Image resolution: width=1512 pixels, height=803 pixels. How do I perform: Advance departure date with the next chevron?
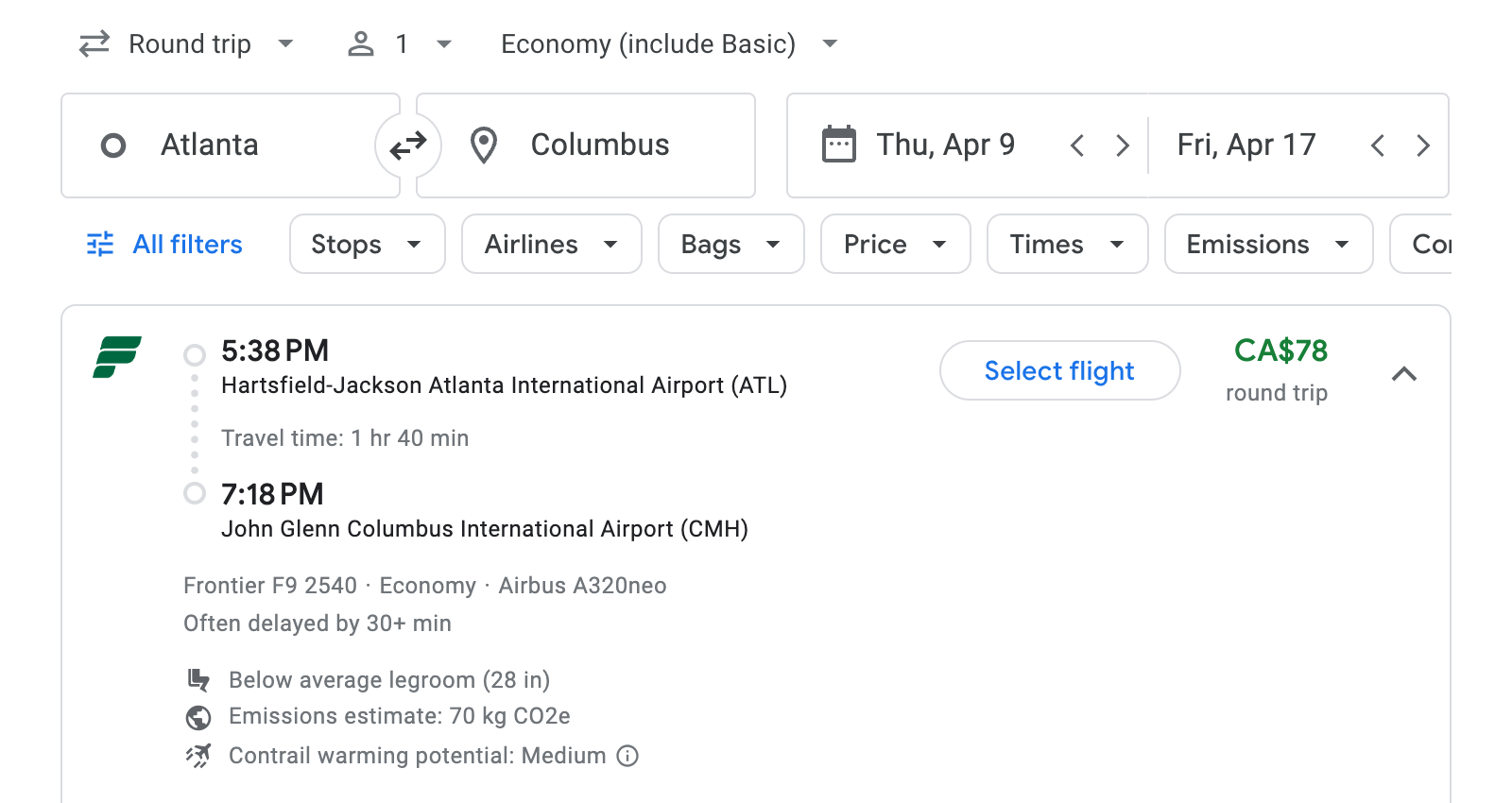[x=1122, y=145]
